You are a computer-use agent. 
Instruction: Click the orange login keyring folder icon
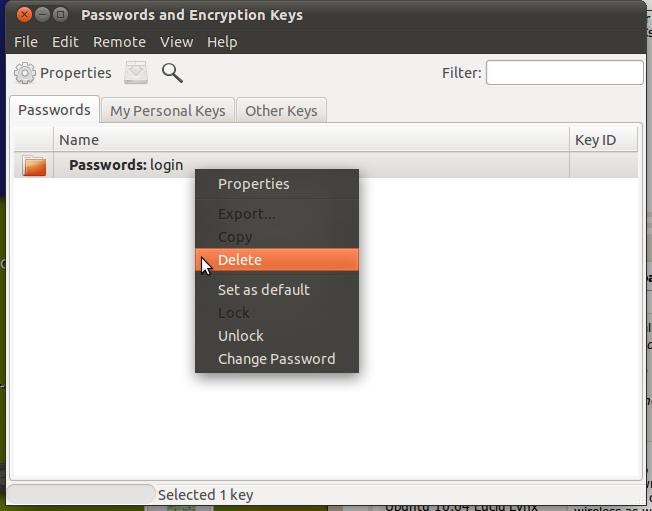tap(35, 165)
